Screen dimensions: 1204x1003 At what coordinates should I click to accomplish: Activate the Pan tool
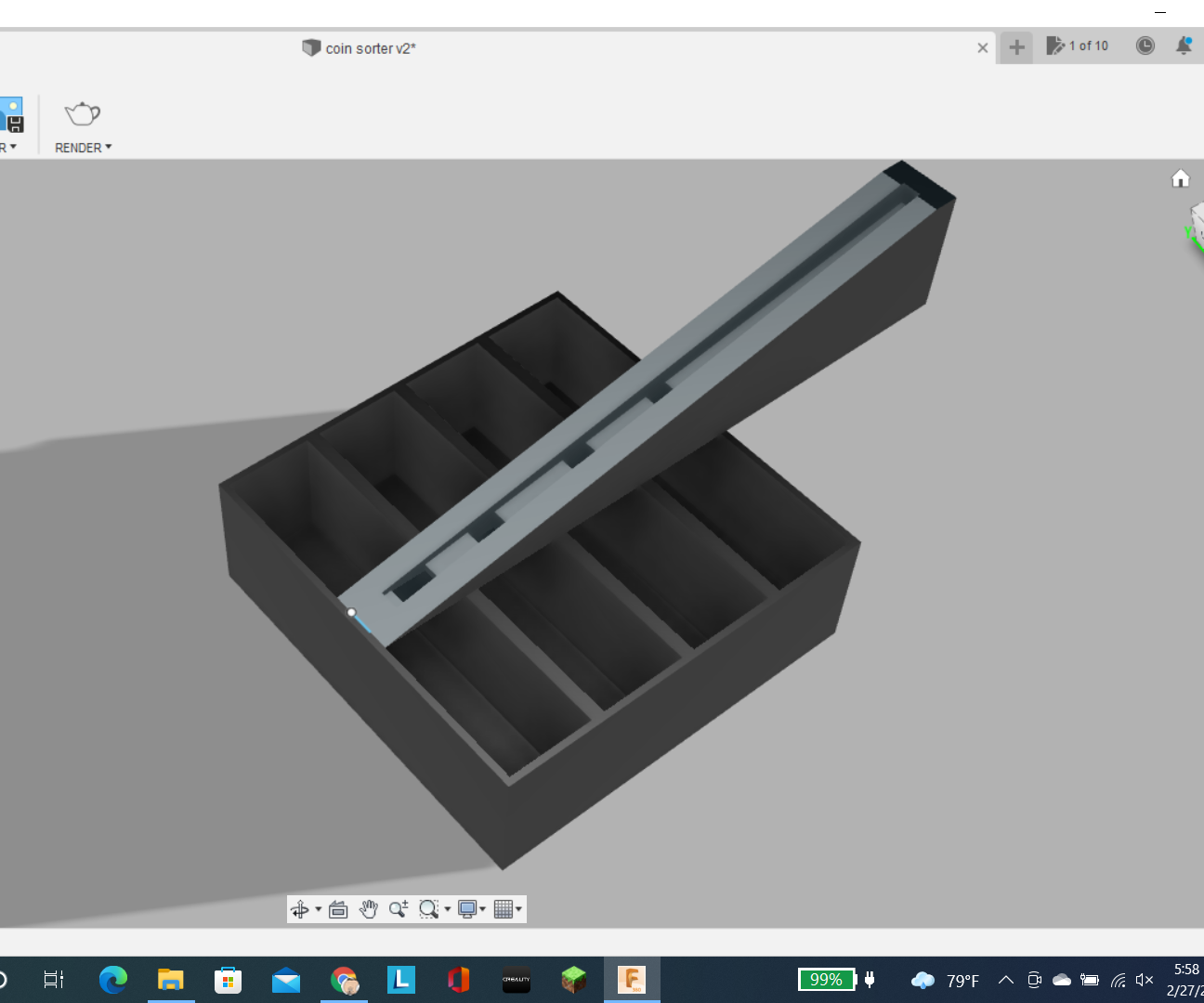368,909
